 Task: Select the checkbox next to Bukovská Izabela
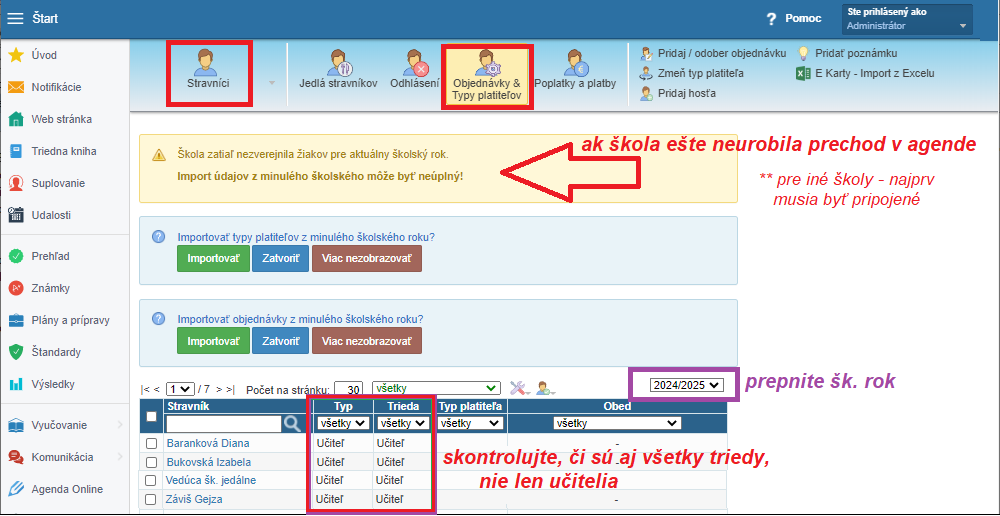pyautogui.click(x=152, y=462)
